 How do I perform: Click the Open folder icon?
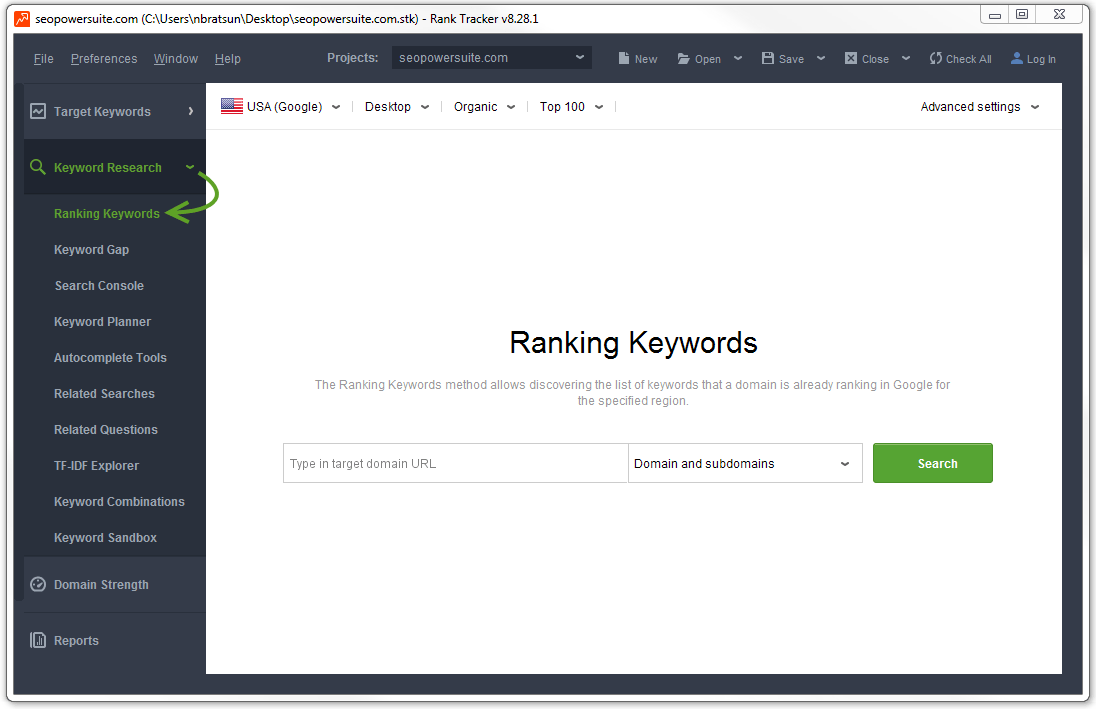click(x=684, y=59)
